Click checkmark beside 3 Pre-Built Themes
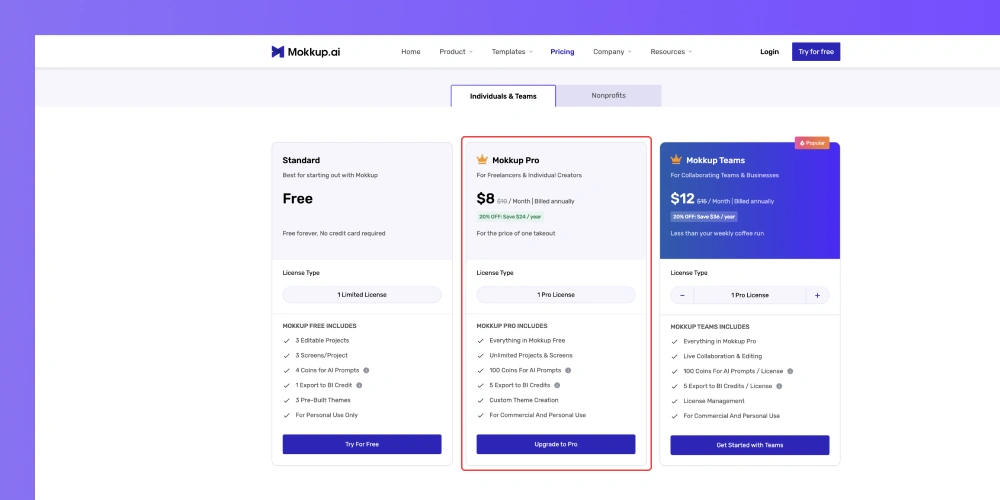 click(x=286, y=401)
